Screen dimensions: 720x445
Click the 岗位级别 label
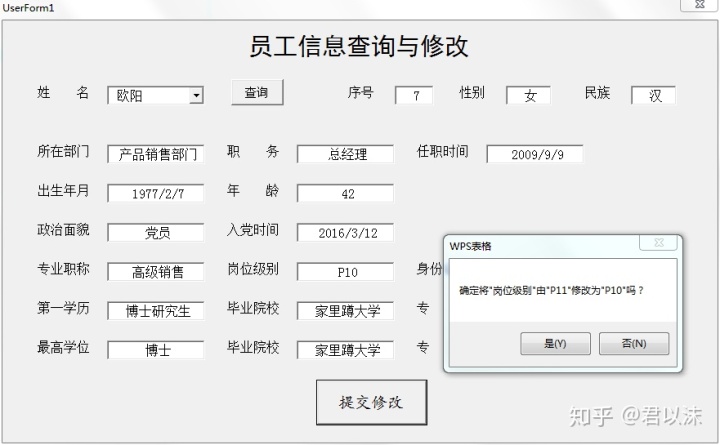point(253,269)
